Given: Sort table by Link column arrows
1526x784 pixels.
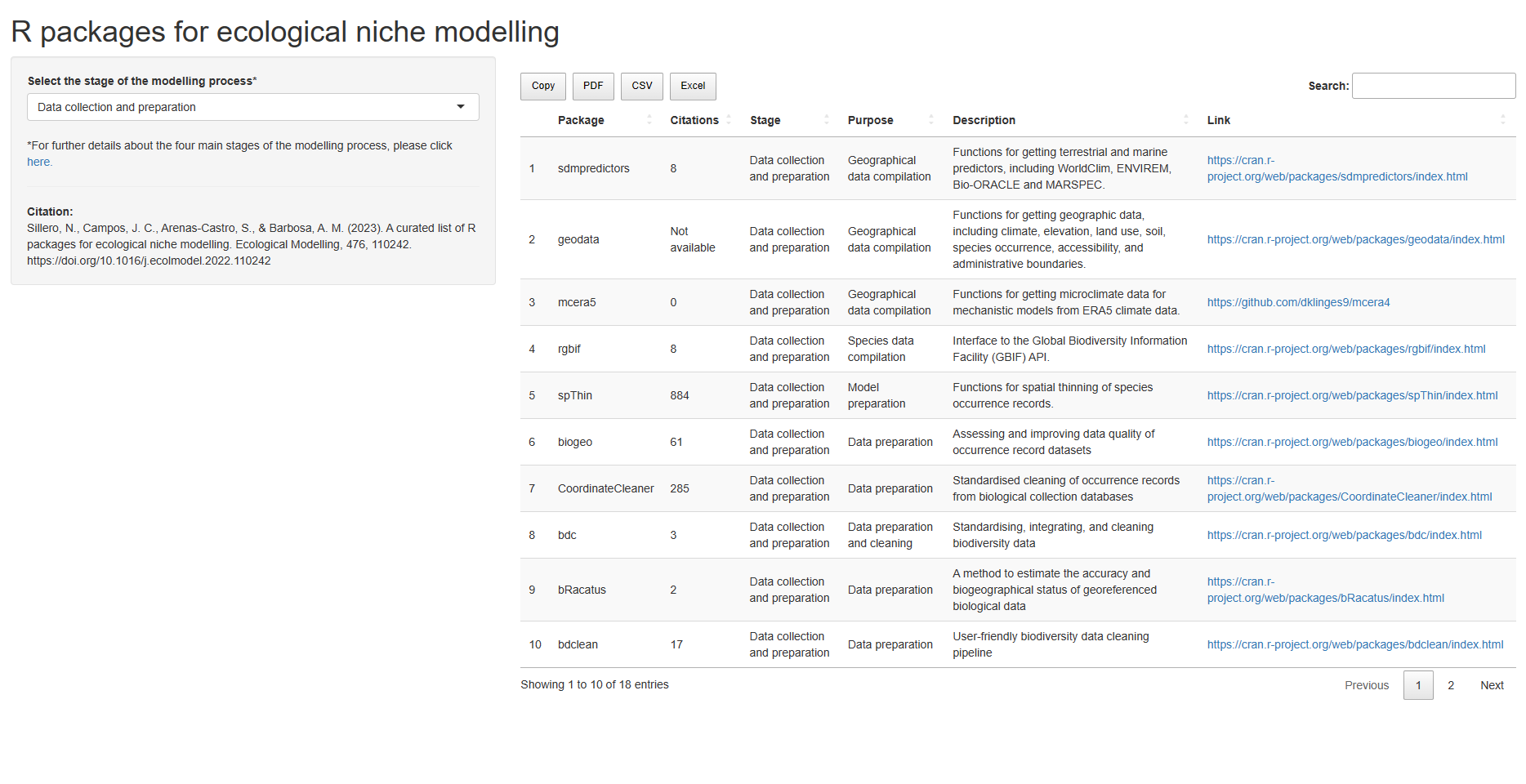Looking at the screenshot, I should 1502,120.
